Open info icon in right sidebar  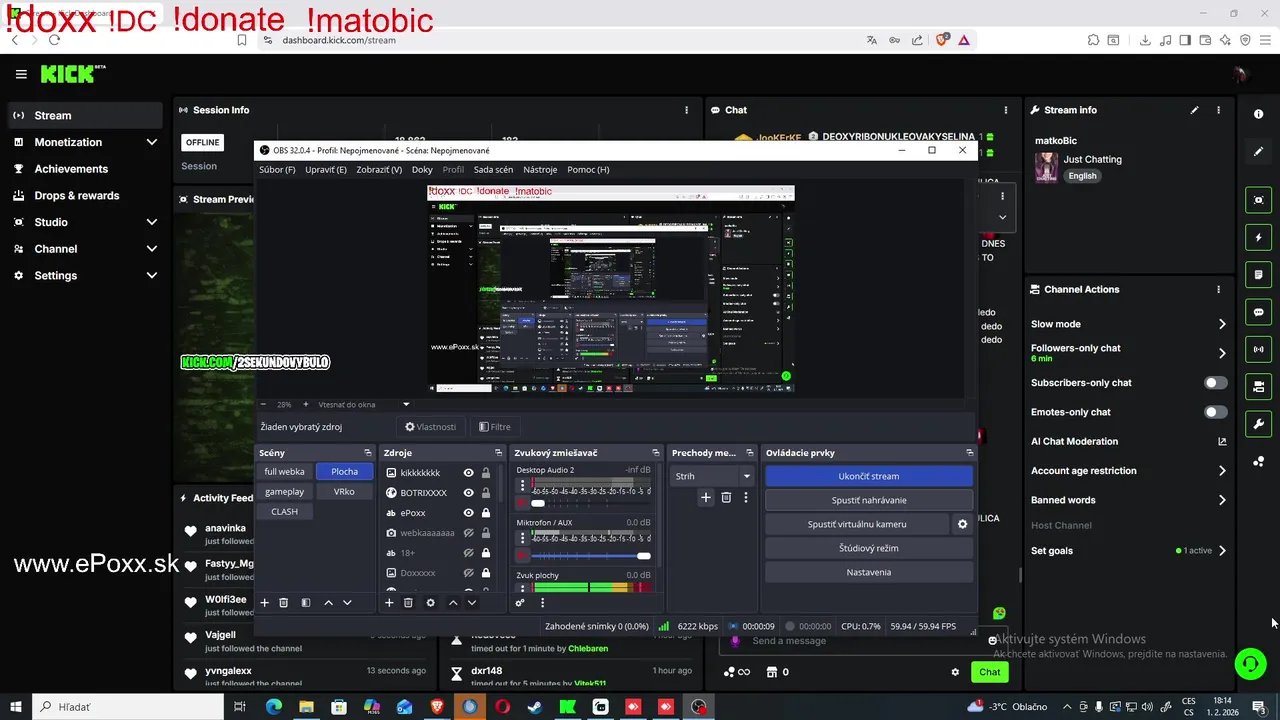[1259, 114]
